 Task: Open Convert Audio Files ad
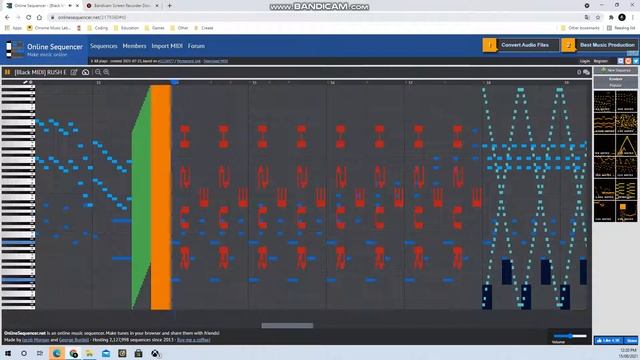pos(520,45)
